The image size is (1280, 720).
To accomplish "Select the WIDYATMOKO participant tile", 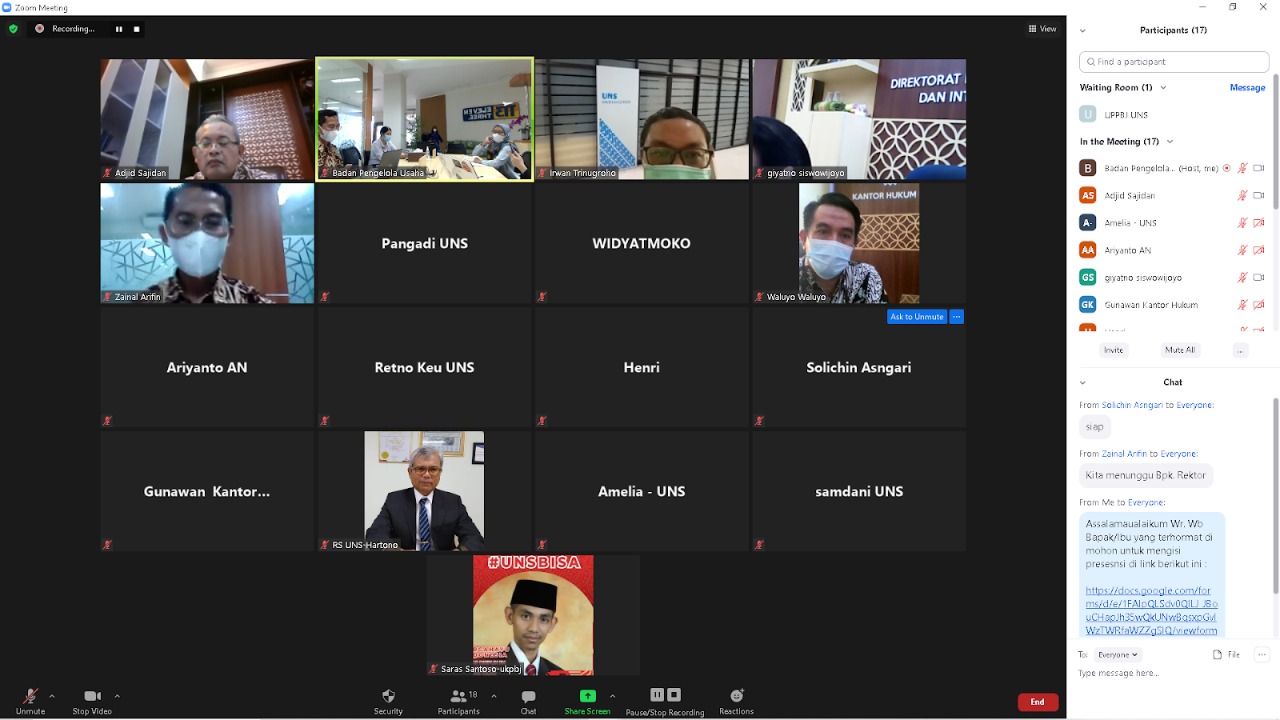I will pyautogui.click(x=642, y=243).
